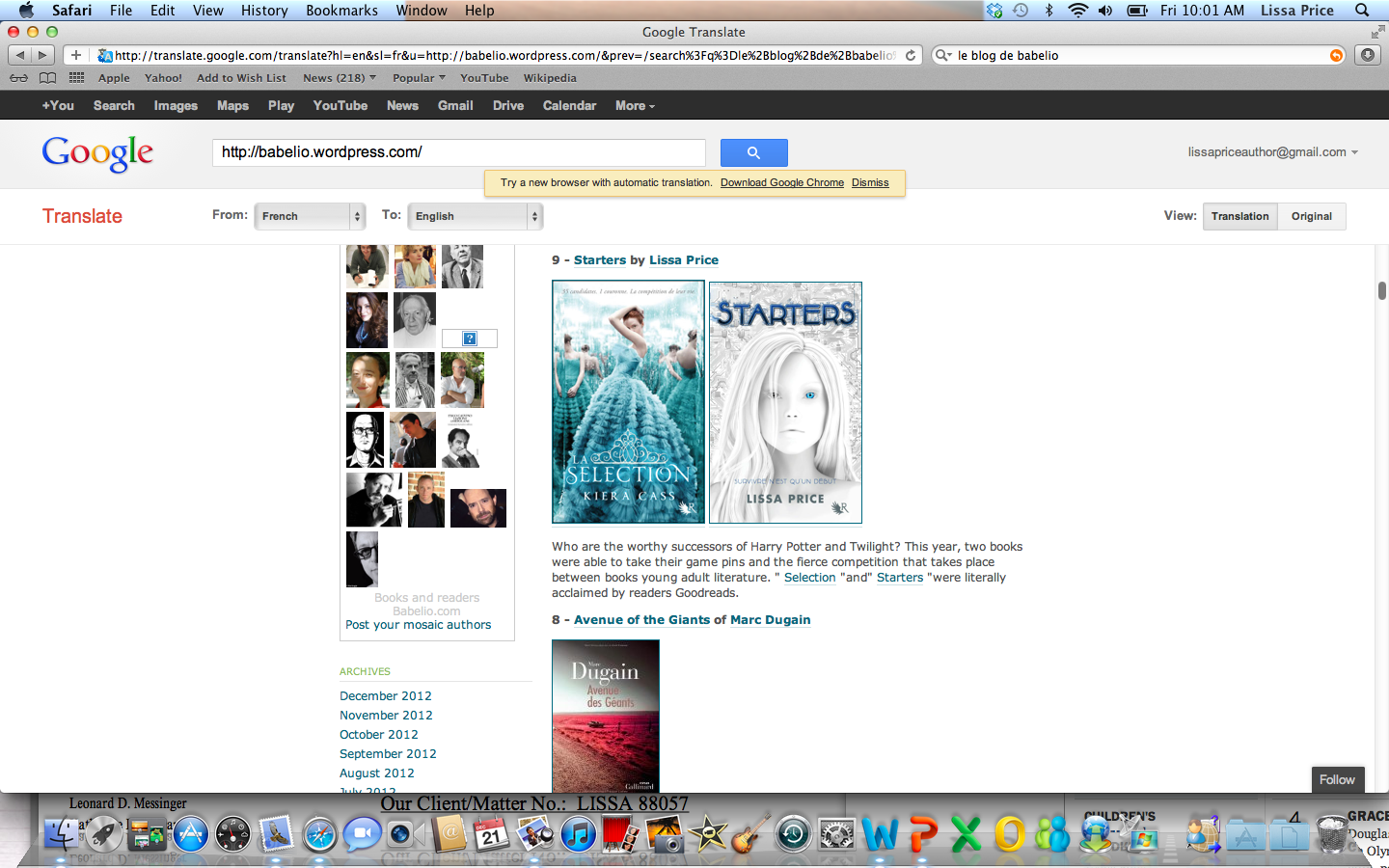Viewport: 1389px width, 868px height.
Task: Open Finder from the Dock
Action: coord(63,833)
